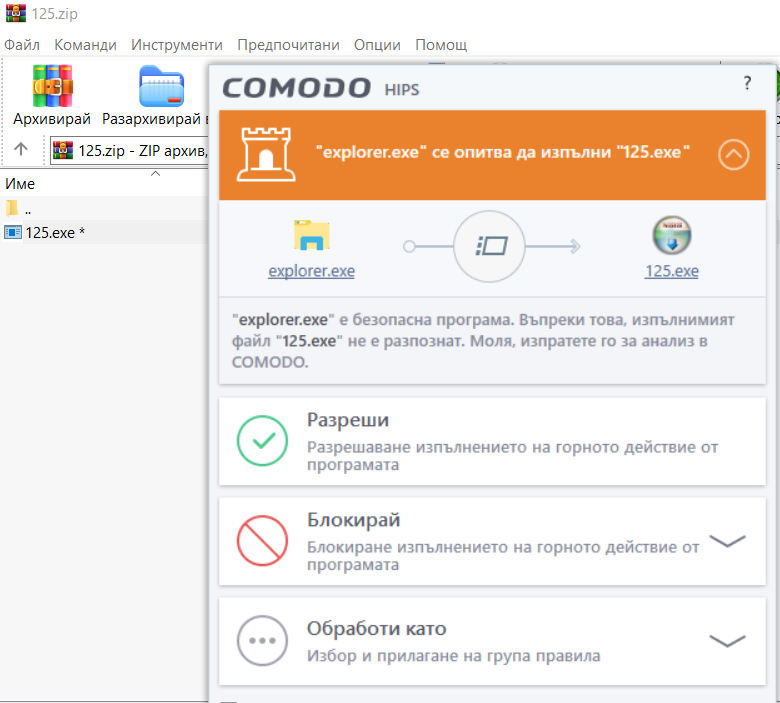Click the explorer.exe folder icon in the alert
Screen dimensions: 780x703
[311, 235]
